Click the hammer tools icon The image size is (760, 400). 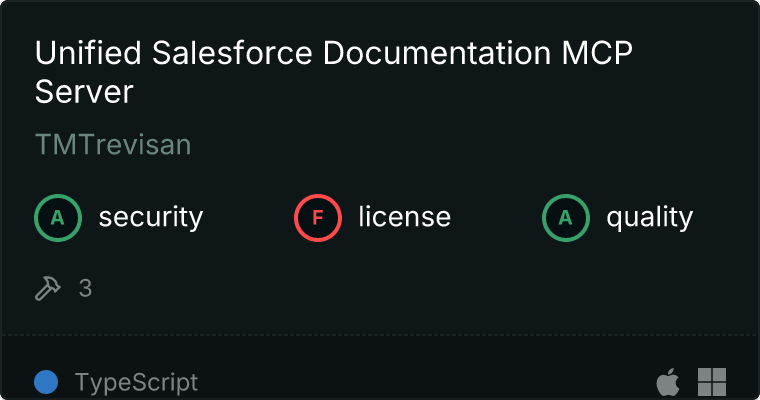47,288
